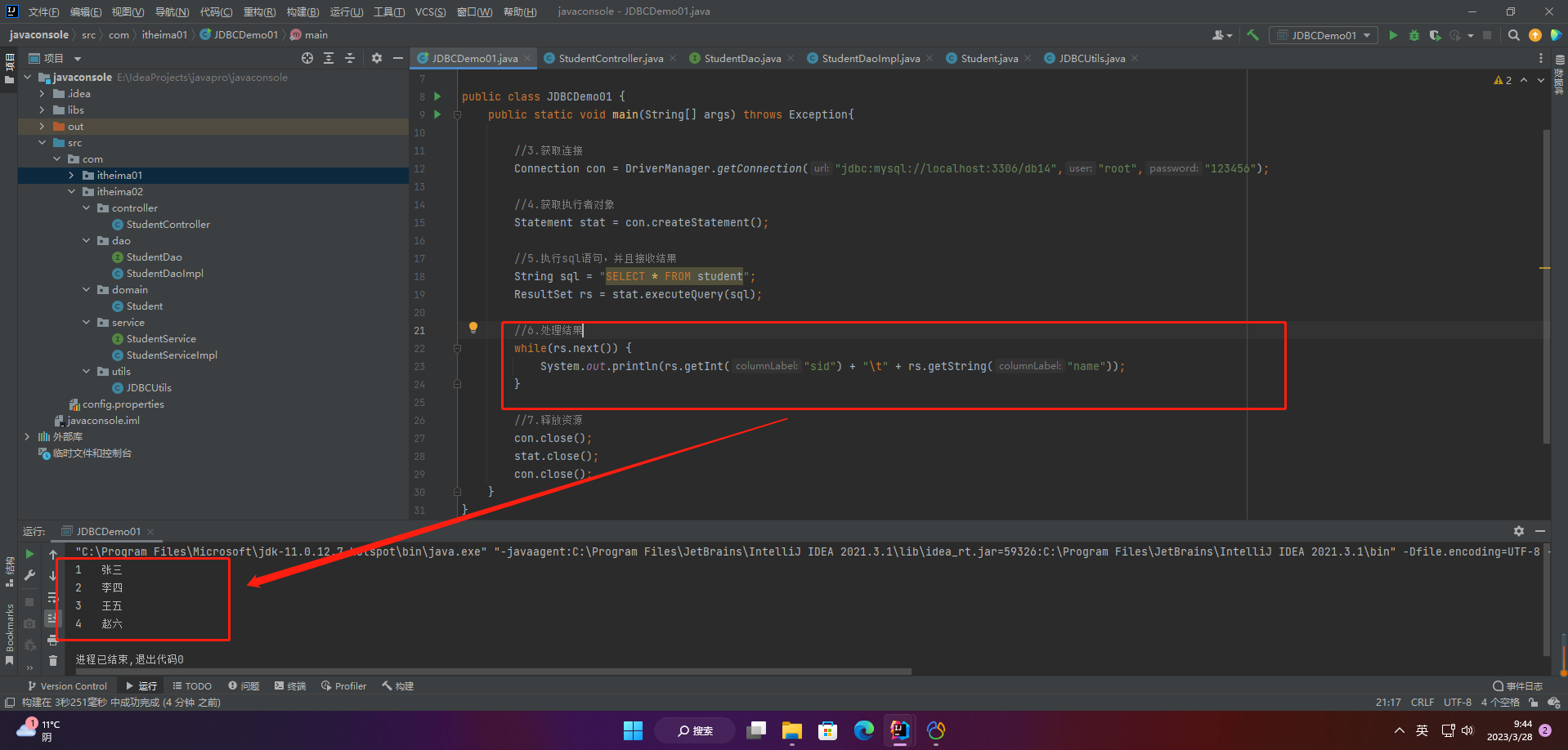This screenshot has width=1568, height=750.
Task: Open Search Everywhere magnifier icon
Action: pyautogui.click(x=1514, y=35)
